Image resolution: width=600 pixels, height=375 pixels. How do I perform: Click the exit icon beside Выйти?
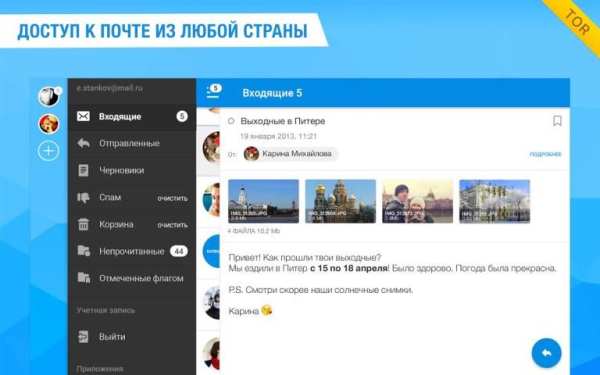point(83,337)
